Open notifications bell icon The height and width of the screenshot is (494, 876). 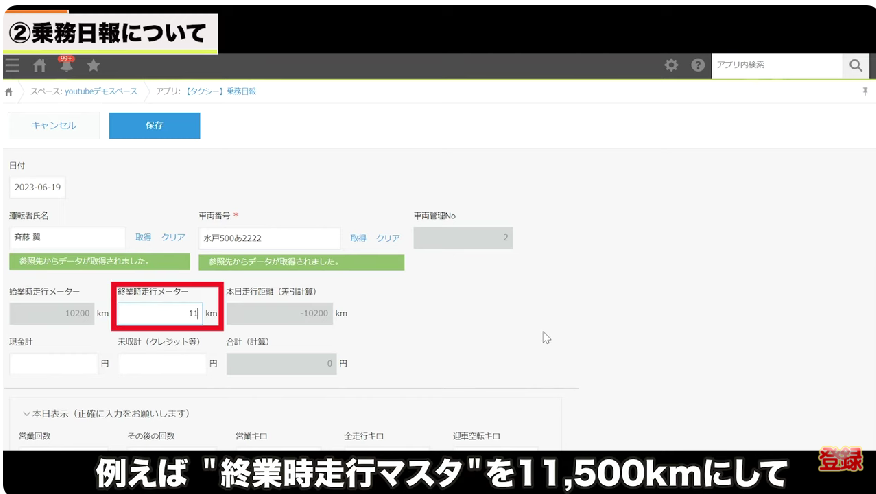pos(66,66)
